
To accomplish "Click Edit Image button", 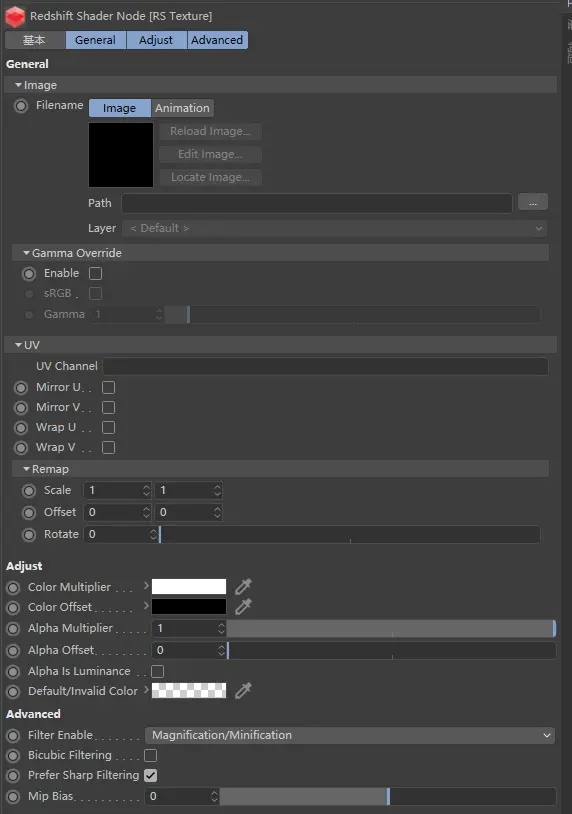I will 210,154.
